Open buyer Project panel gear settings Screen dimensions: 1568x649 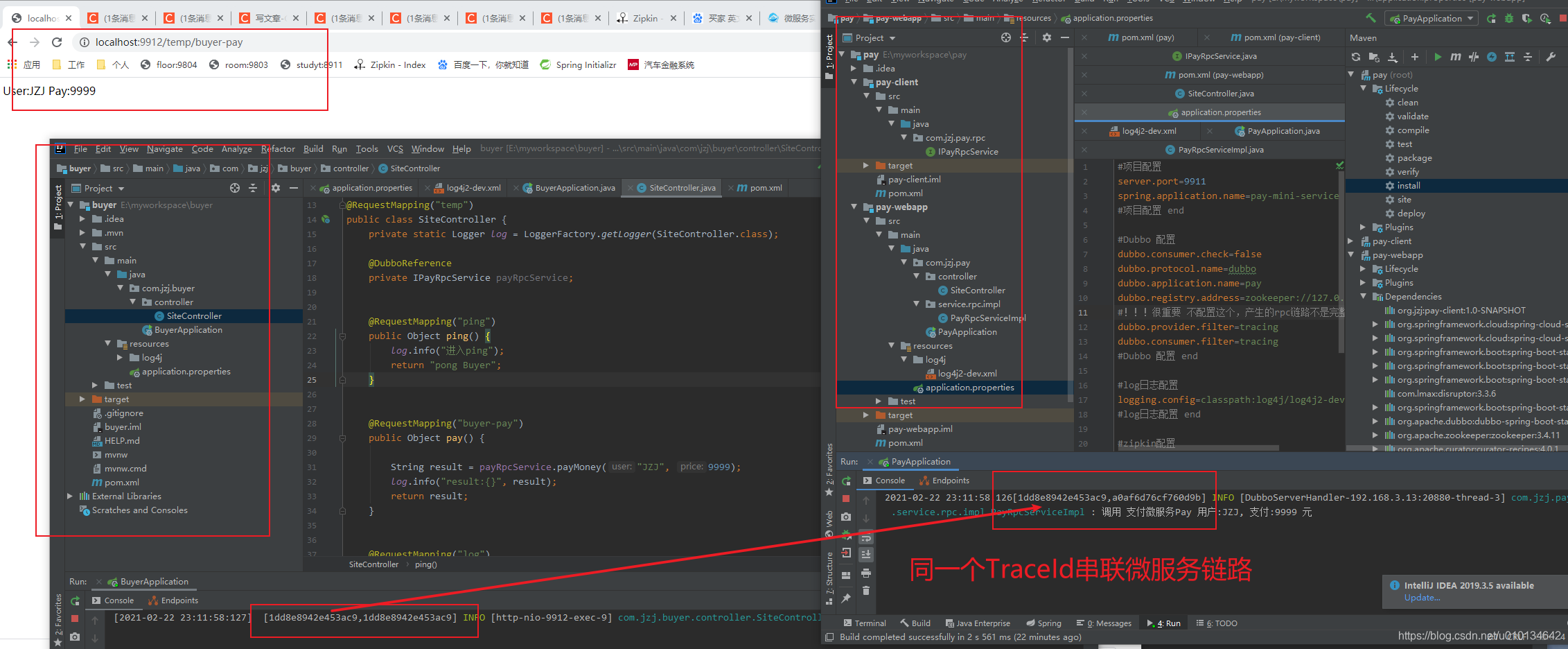[x=276, y=188]
